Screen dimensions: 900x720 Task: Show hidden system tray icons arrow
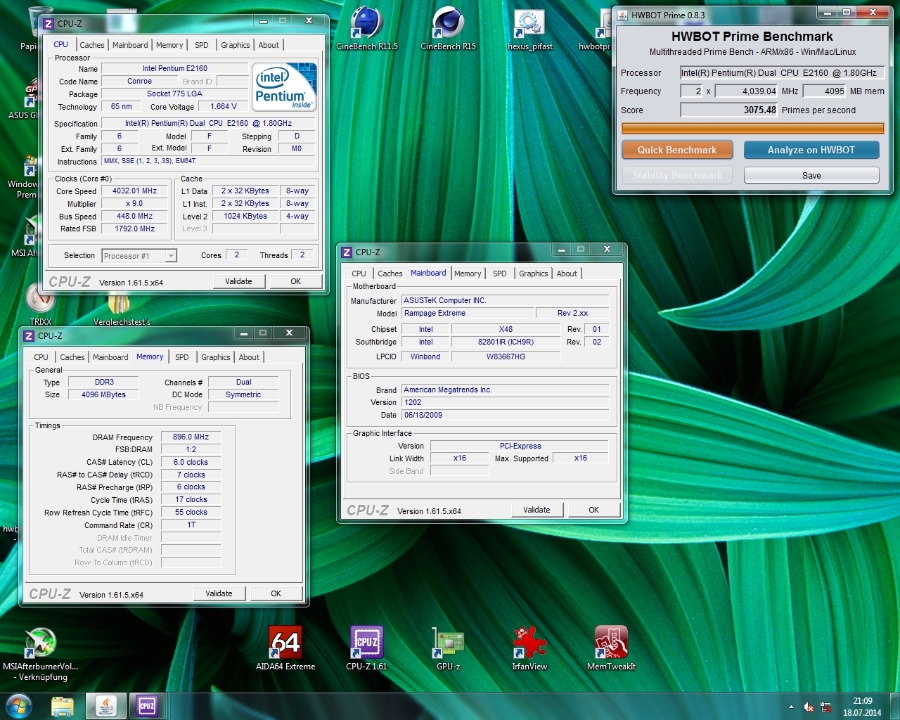click(x=792, y=707)
